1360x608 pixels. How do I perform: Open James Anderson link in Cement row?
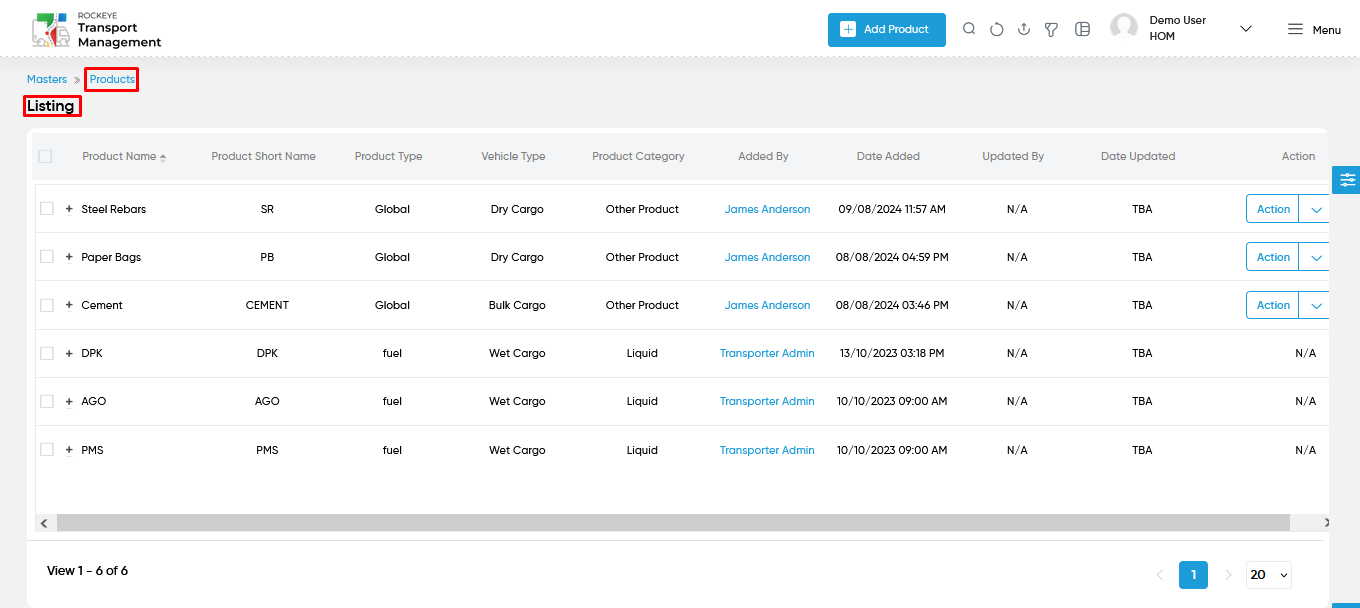coord(767,305)
